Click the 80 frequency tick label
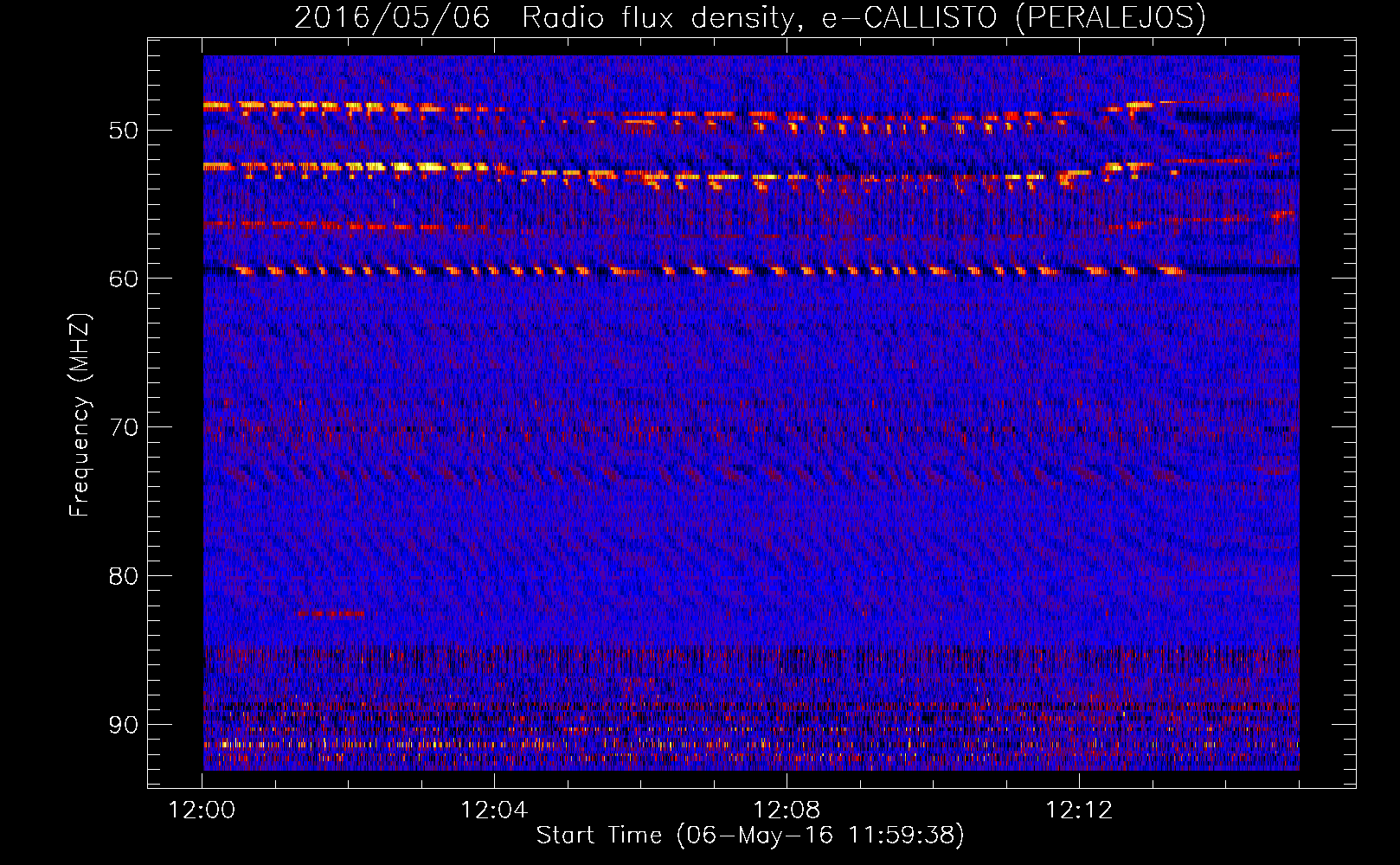 124,576
